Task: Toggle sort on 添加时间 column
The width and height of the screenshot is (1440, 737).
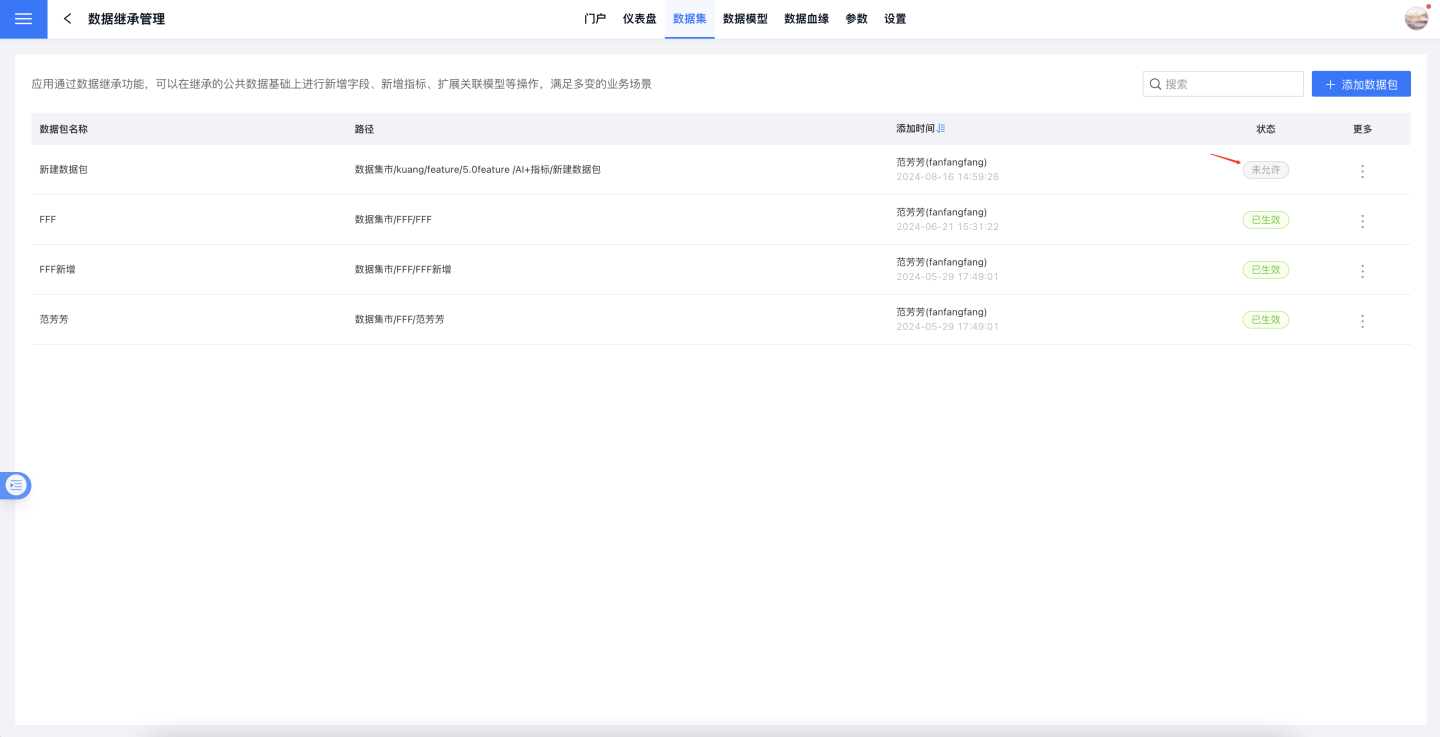Action: pyautogui.click(x=941, y=129)
